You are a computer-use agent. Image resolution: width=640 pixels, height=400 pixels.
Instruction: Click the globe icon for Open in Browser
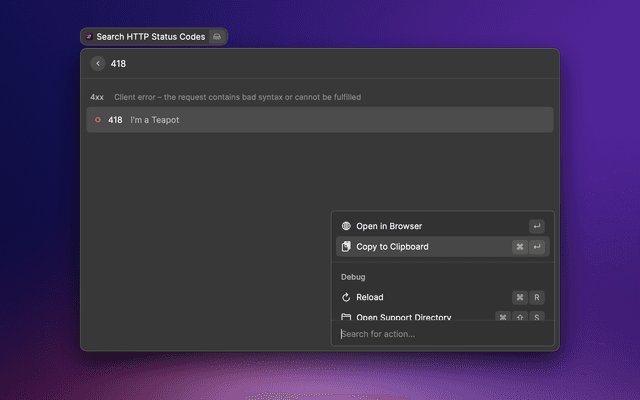[x=346, y=226]
